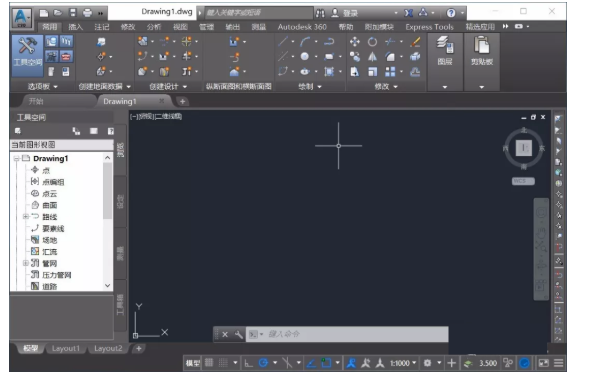Open the 当前图形视图 view dropdown
592x375 pixels.
point(62,145)
